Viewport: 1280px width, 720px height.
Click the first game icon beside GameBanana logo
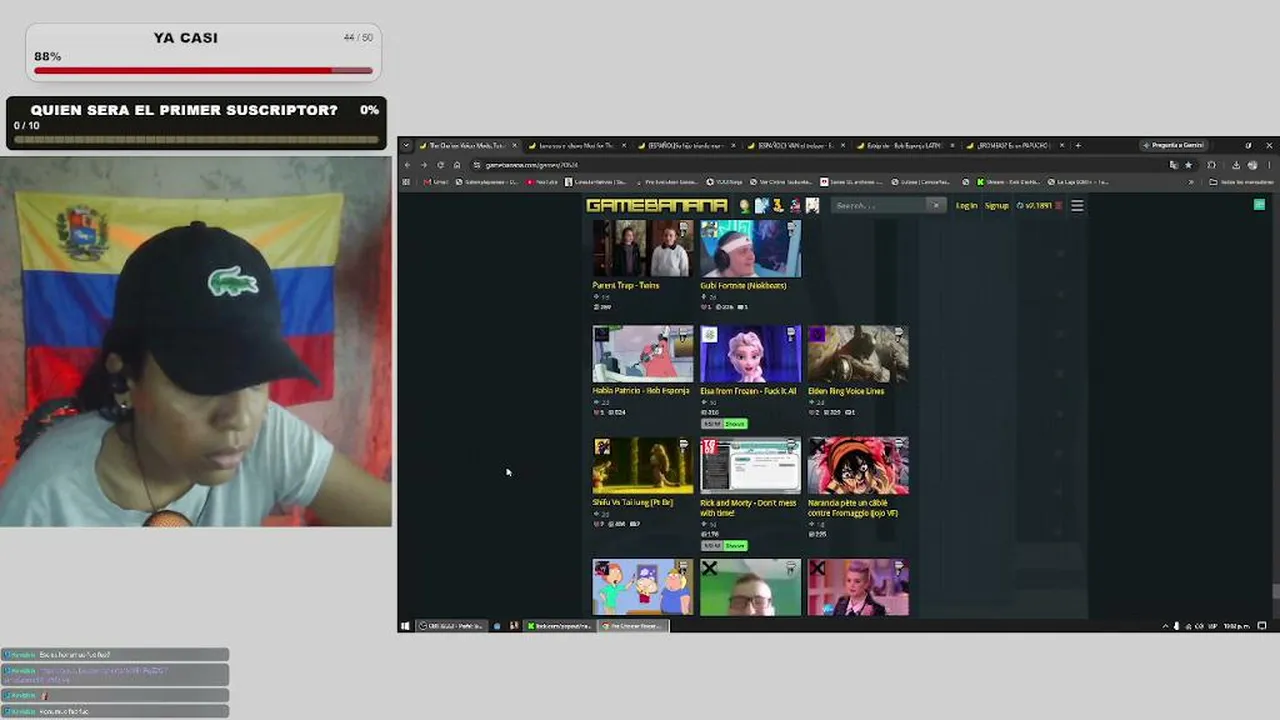744,206
